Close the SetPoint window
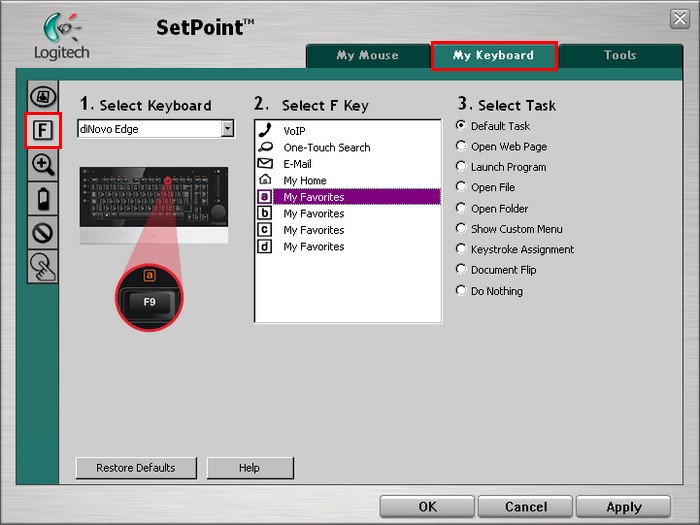This screenshot has width=700, height=525. pos(679,19)
